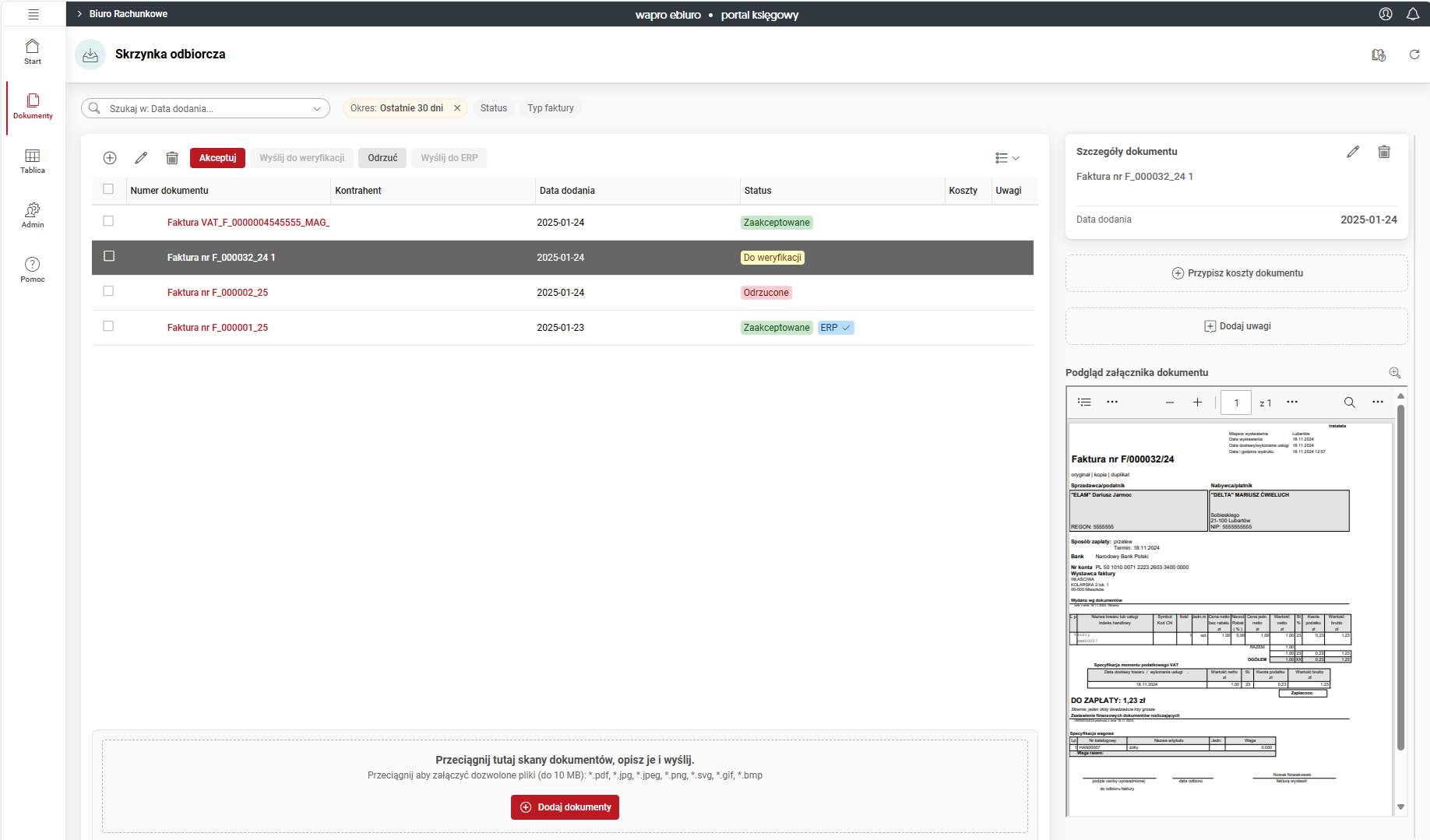
Task: Click the Odrzuć button
Action: point(382,158)
